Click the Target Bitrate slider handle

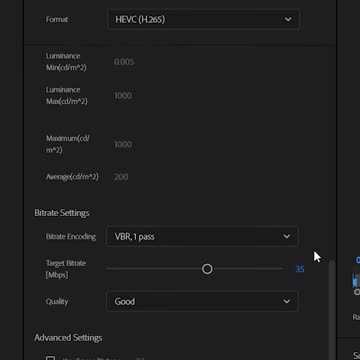click(207, 269)
